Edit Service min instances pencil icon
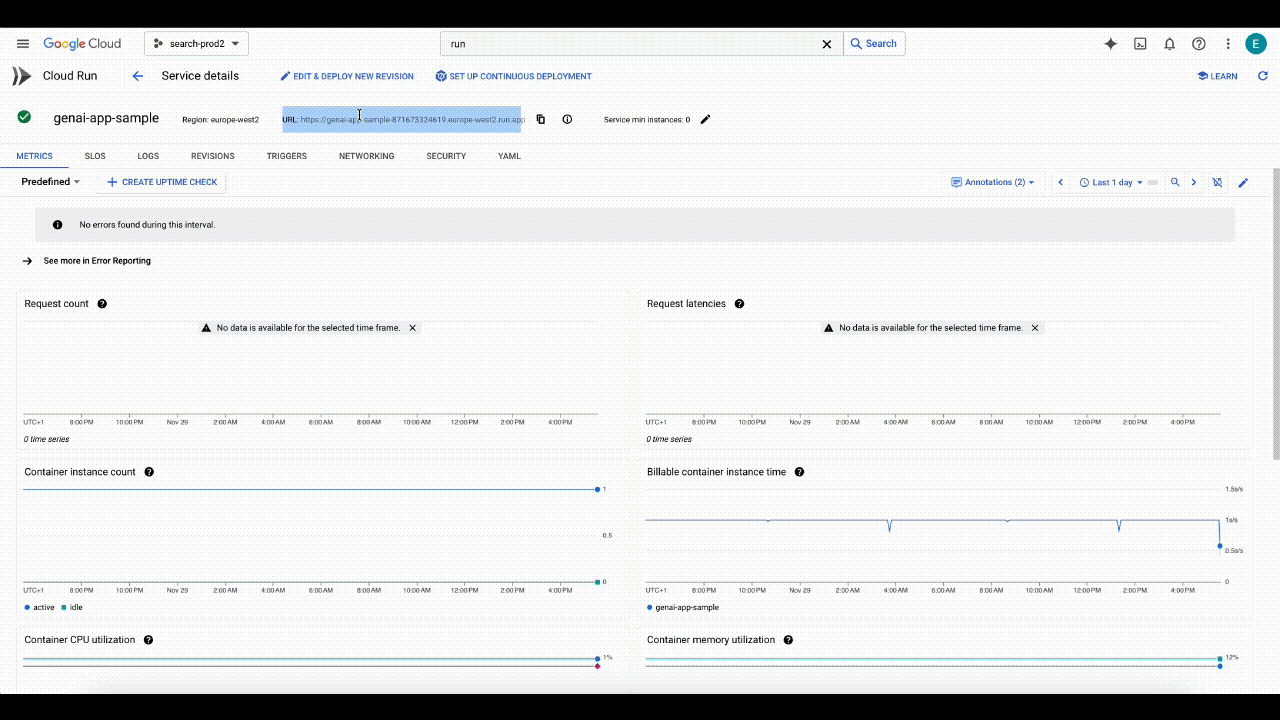This screenshot has height=720, width=1280. point(705,119)
